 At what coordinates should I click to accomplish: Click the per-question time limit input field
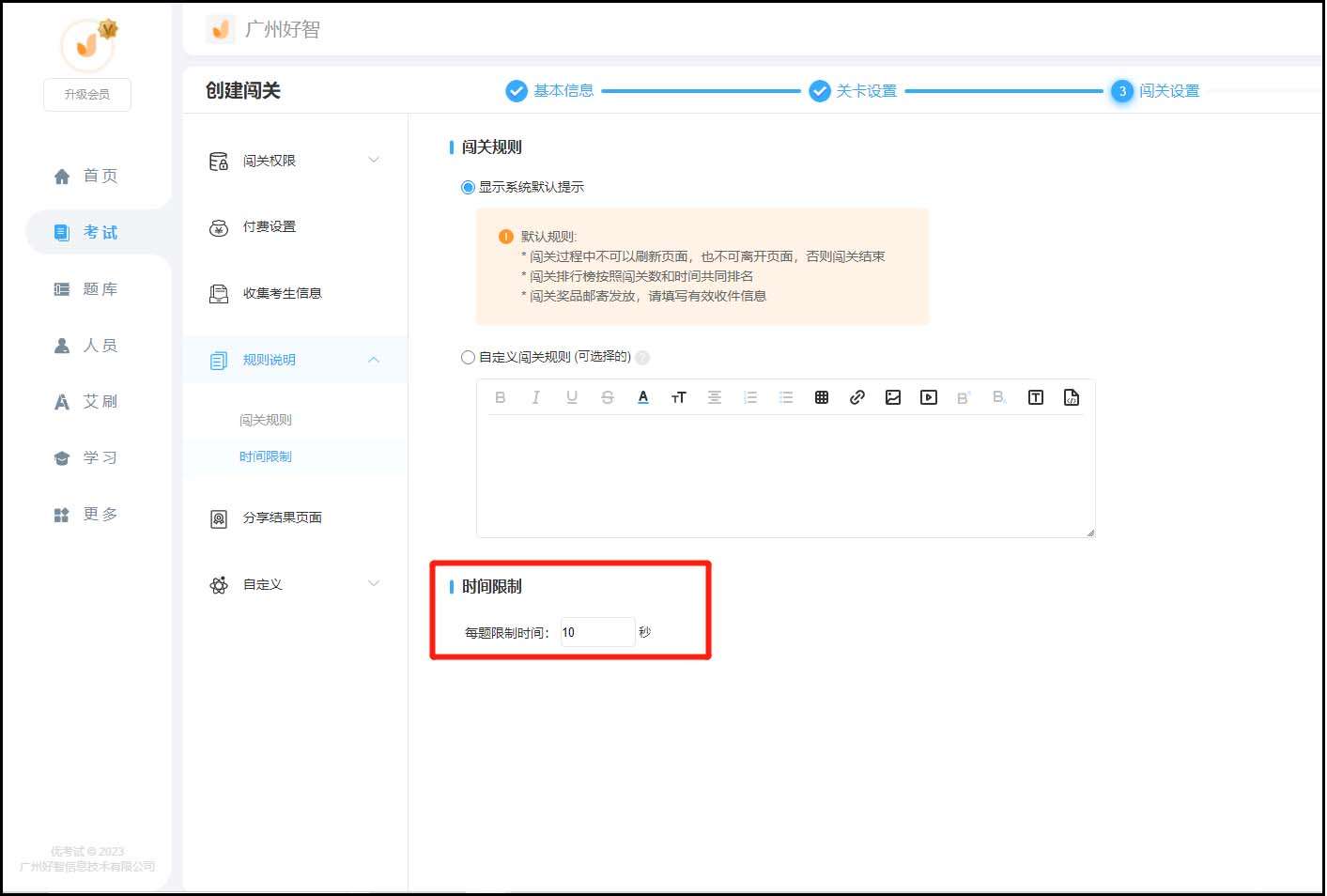pos(597,631)
